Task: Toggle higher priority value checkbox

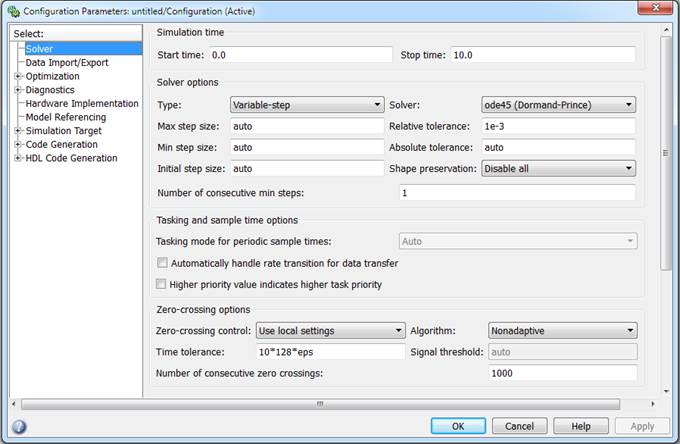Action: [x=161, y=284]
